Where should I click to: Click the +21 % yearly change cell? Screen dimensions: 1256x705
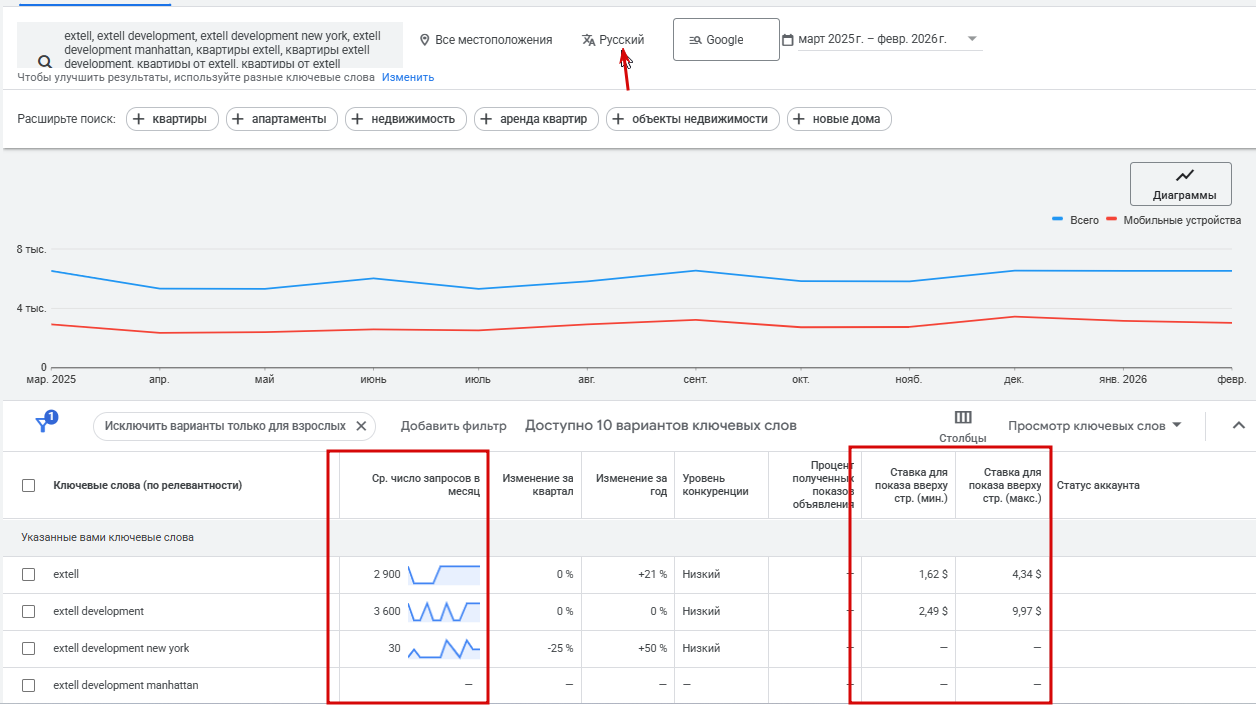[x=652, y=575]
